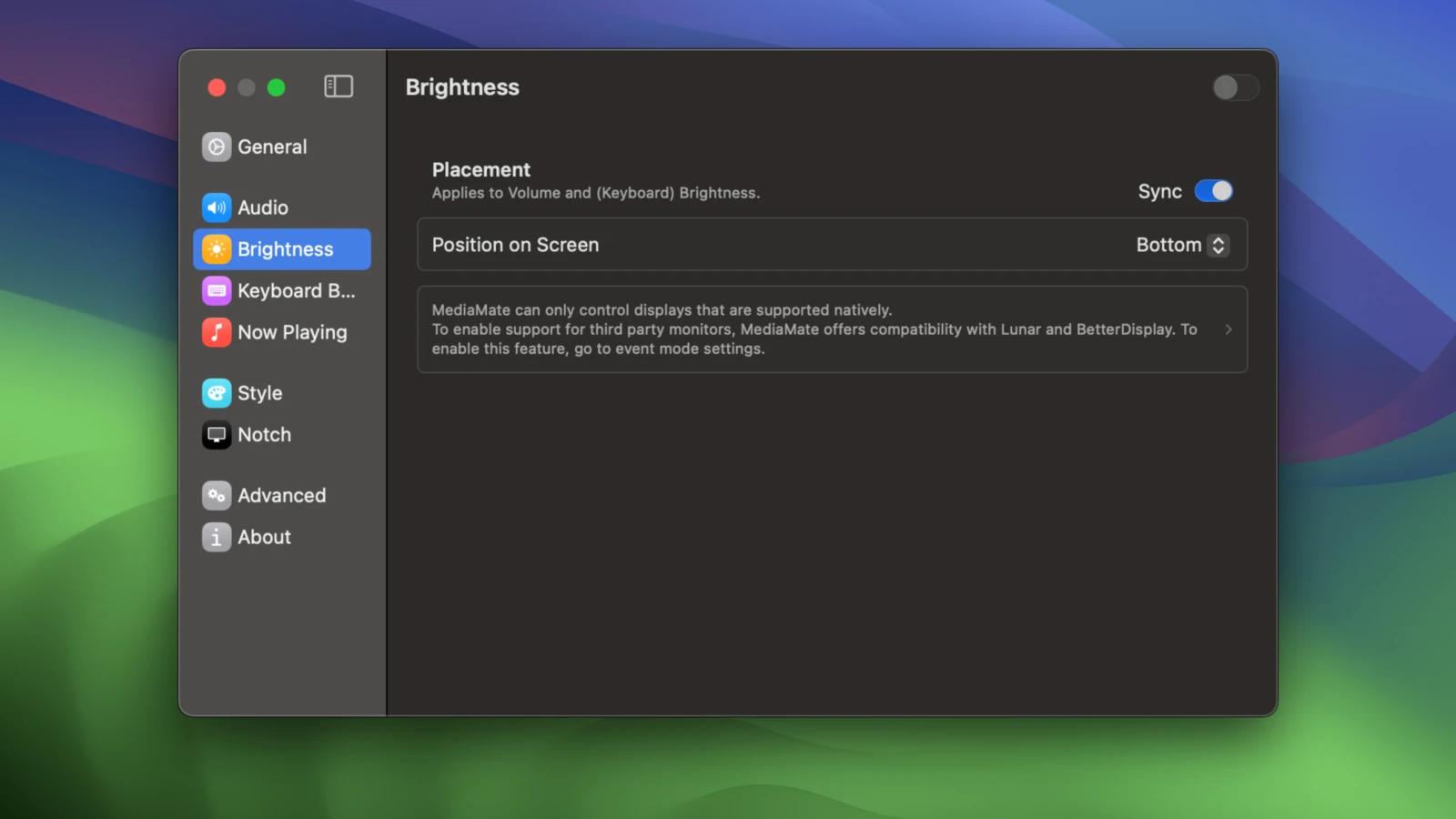Open Now Playing via music note icon
The height and width of the screenshot is (819, 1456).
[217, 333]
